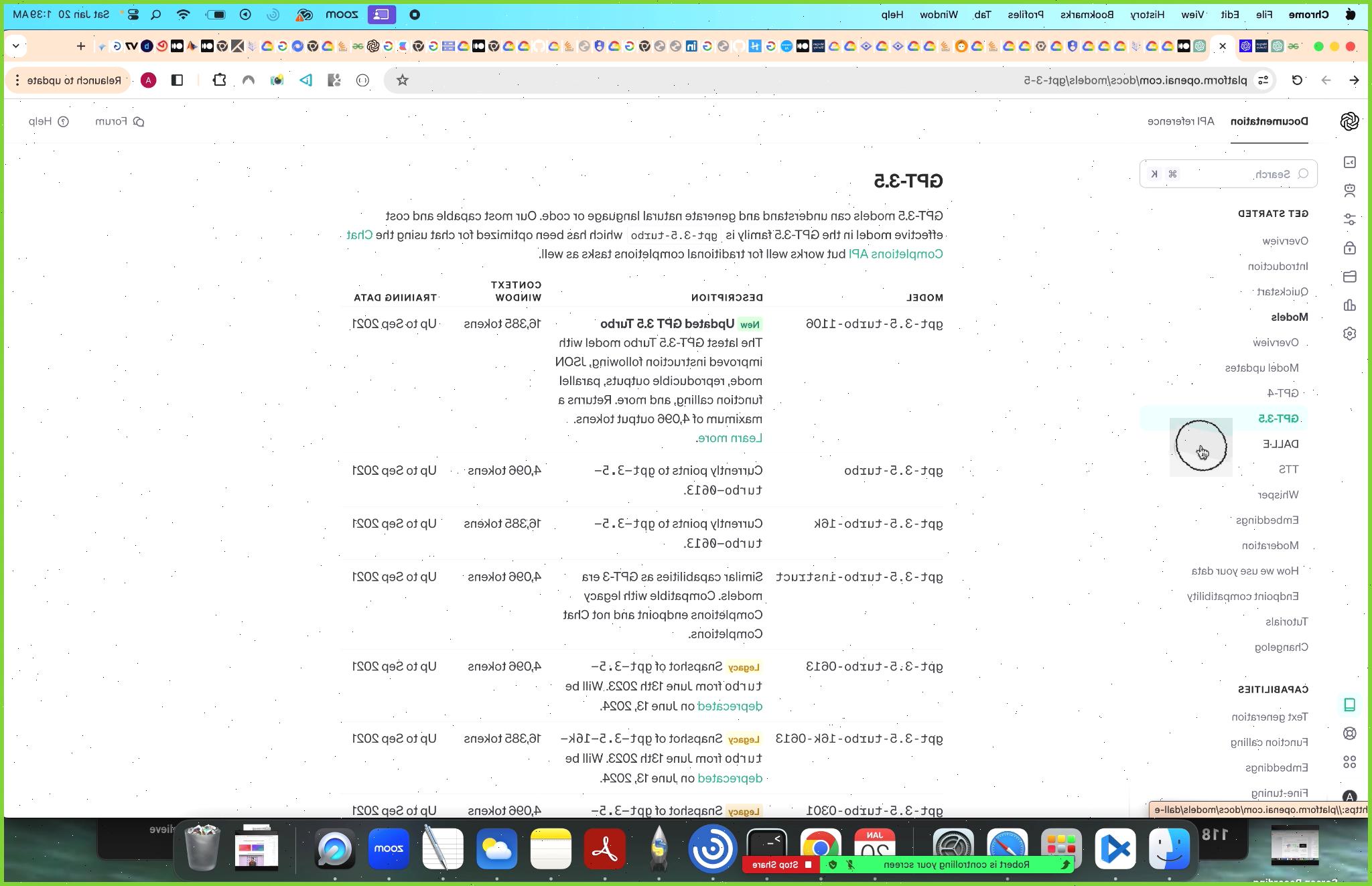The height and width of the screenshot is (886, 1372).
Task: Open the DALL·E sidebar page
Action: click(x=1280, y=444)
